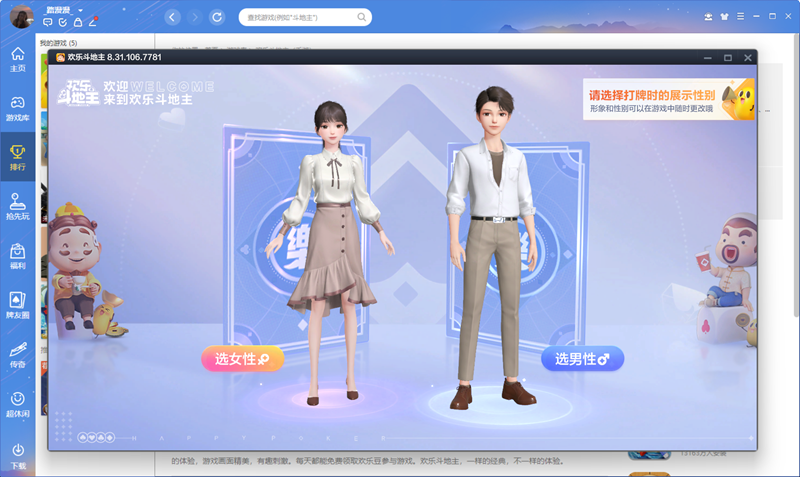Expand the username dropdown arrow
The width and height of the screenshot is (800, 477).
[x=80, y=9]
